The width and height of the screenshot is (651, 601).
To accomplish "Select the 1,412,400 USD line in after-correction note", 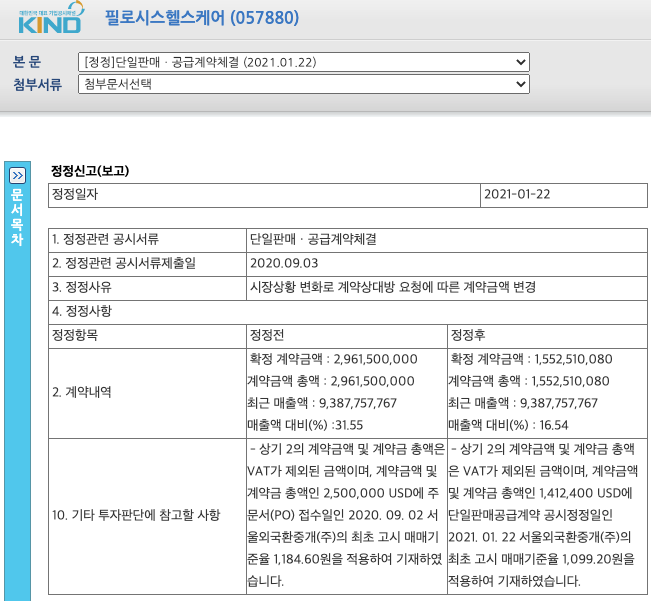I will tap(540, 493).
